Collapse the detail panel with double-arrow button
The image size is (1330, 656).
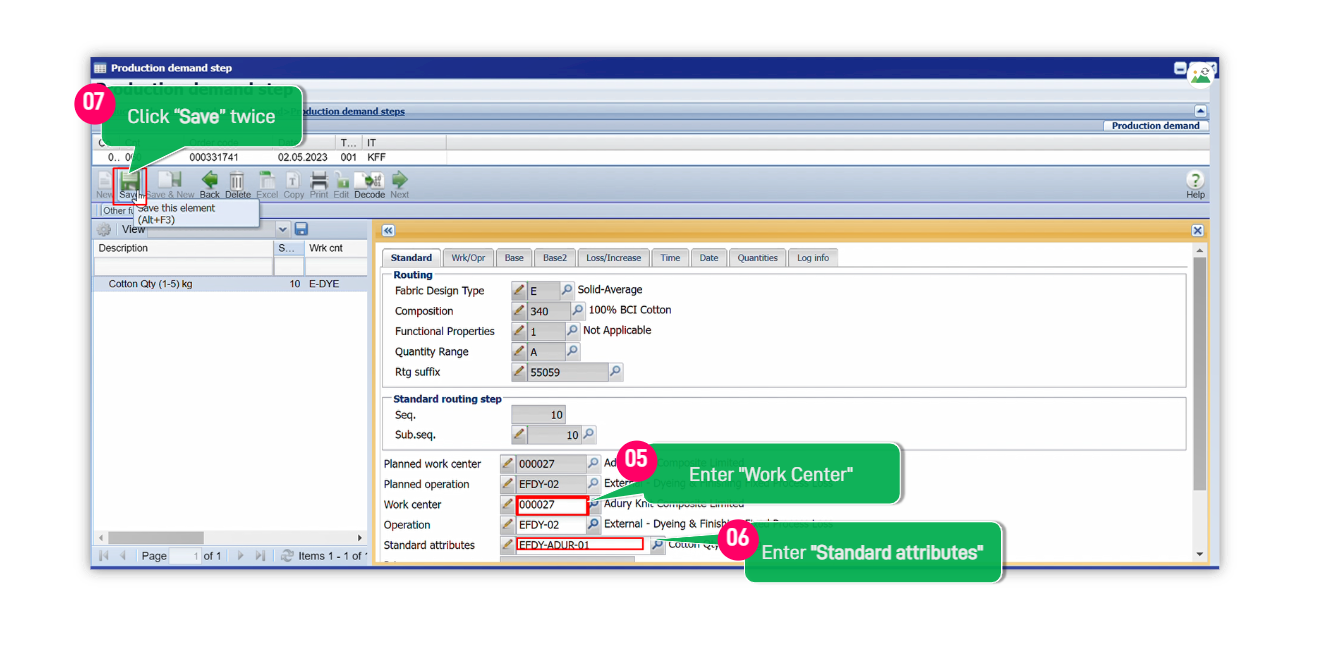[x=388, y=230]
